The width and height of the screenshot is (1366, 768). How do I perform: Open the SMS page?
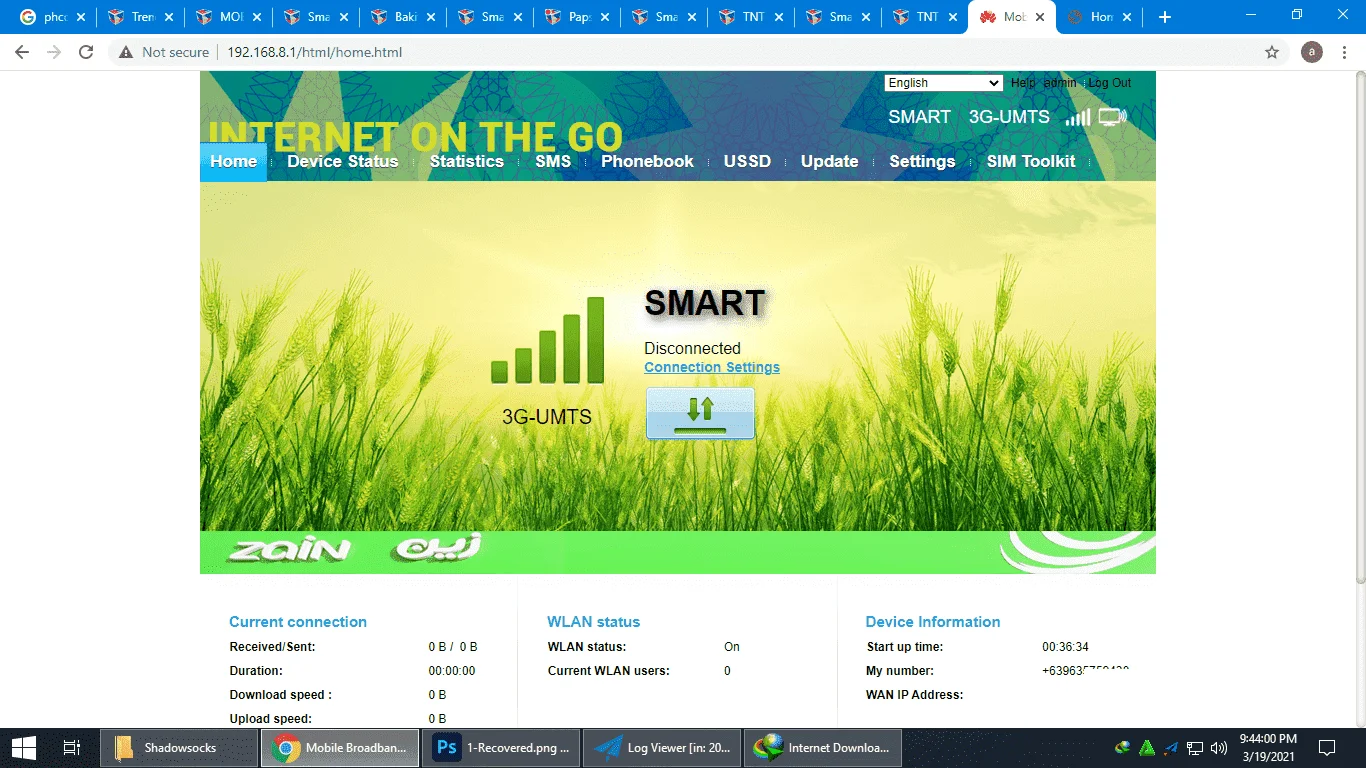(x=553, y=161)
